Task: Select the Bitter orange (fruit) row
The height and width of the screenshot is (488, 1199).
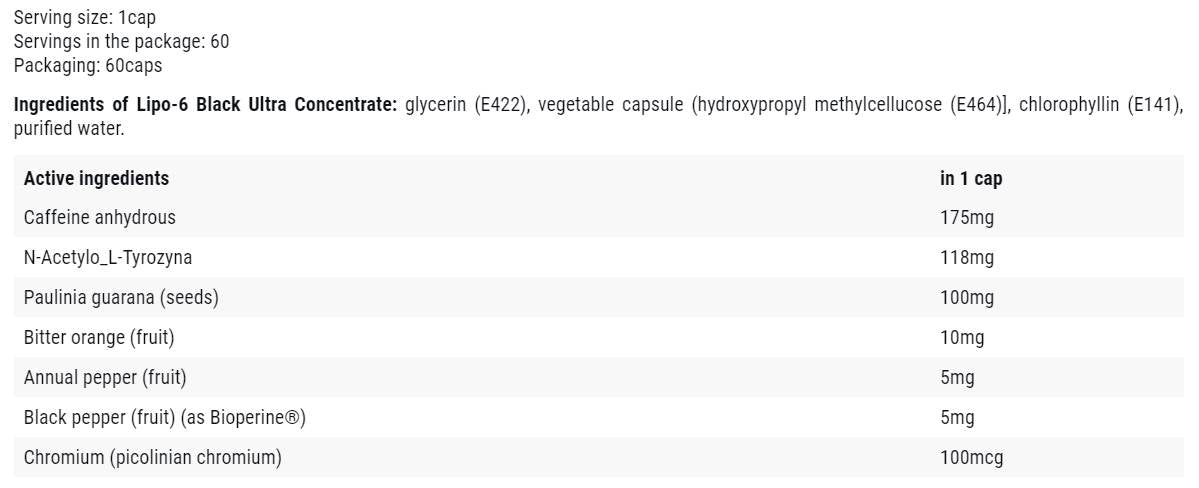Action: (x=99, y=338)
